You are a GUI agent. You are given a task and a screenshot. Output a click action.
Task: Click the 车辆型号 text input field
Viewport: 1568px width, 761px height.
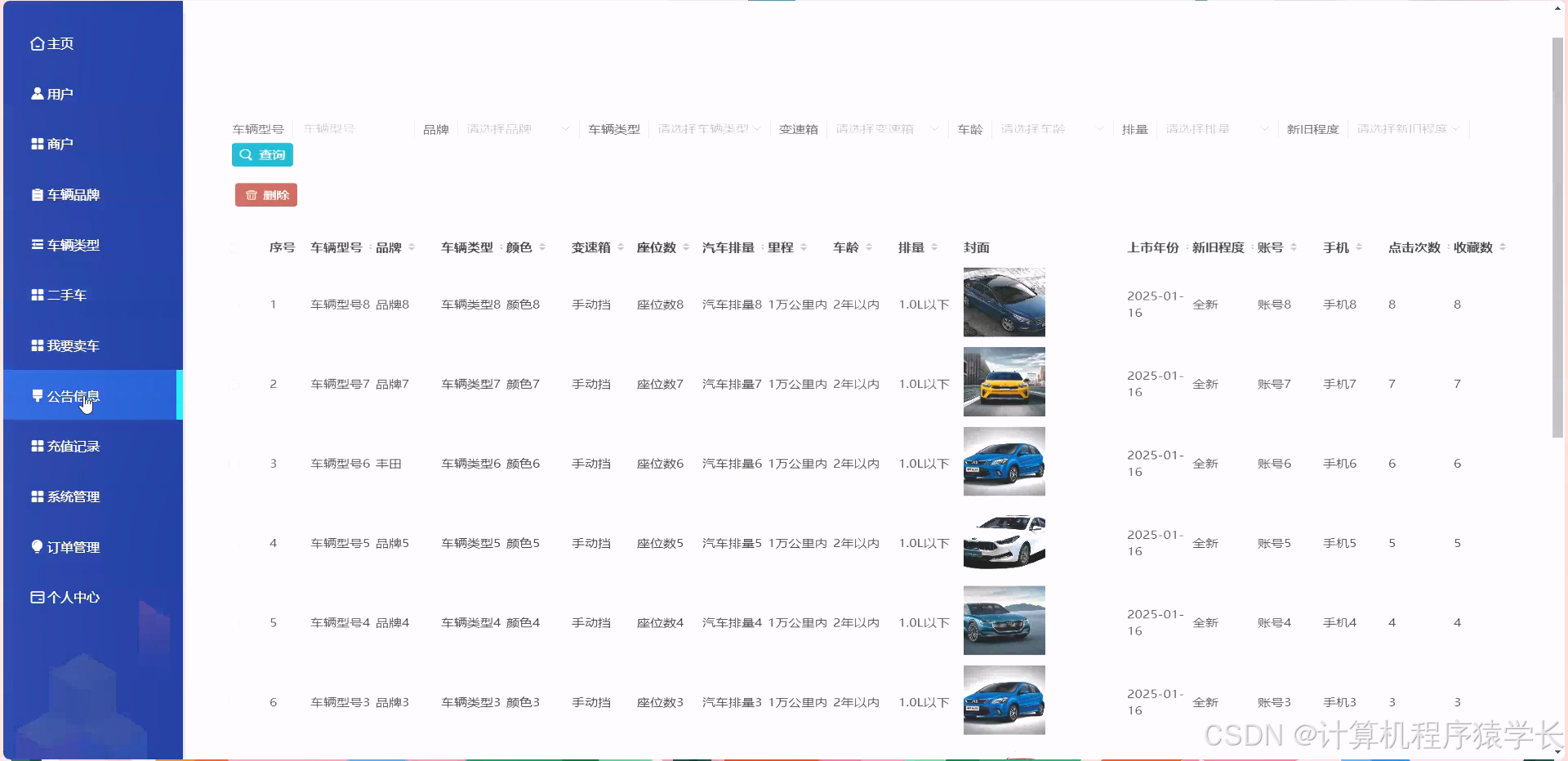(x=353, y=128)
